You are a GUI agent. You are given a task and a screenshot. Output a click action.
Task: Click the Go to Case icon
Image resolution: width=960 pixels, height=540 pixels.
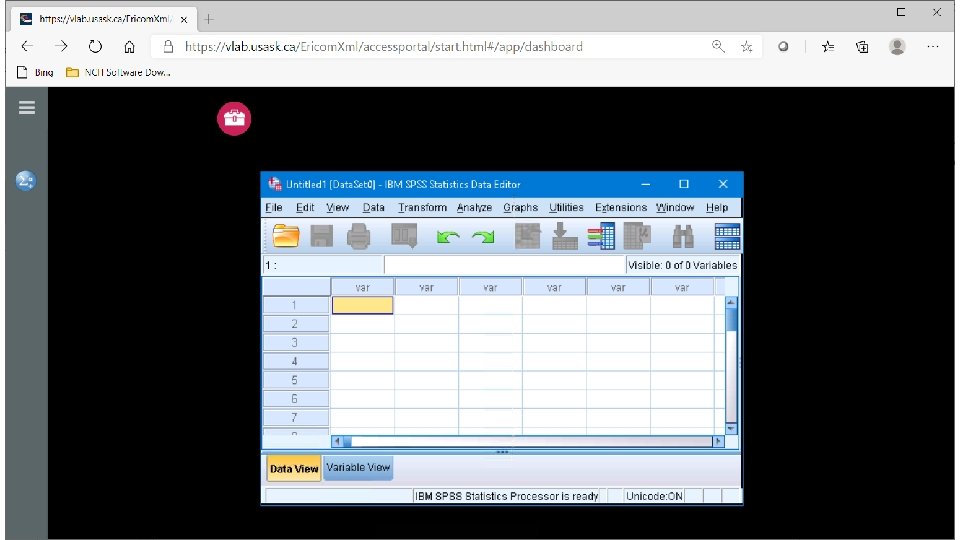528,236
